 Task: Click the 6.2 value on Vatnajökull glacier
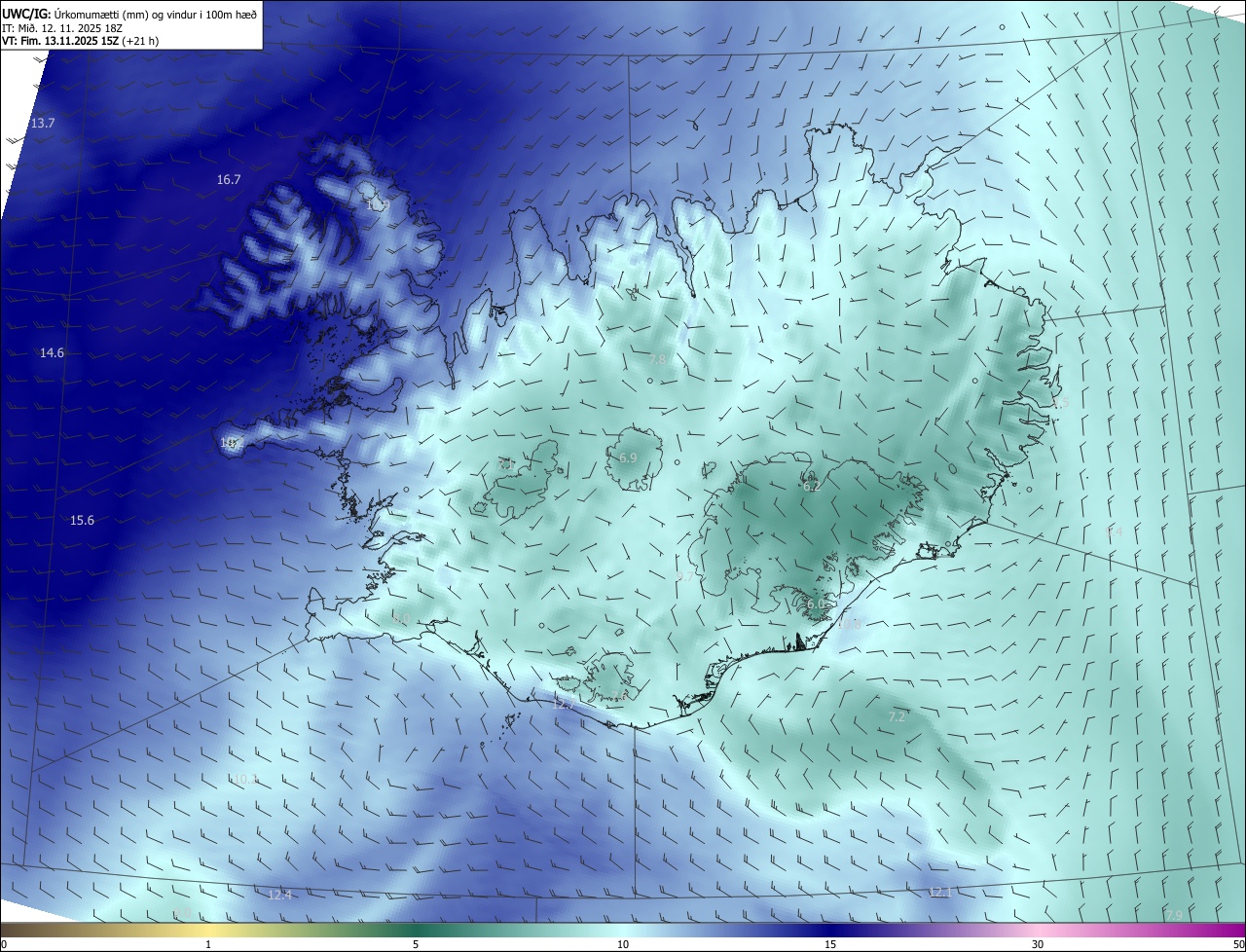[x=811, y=485]
